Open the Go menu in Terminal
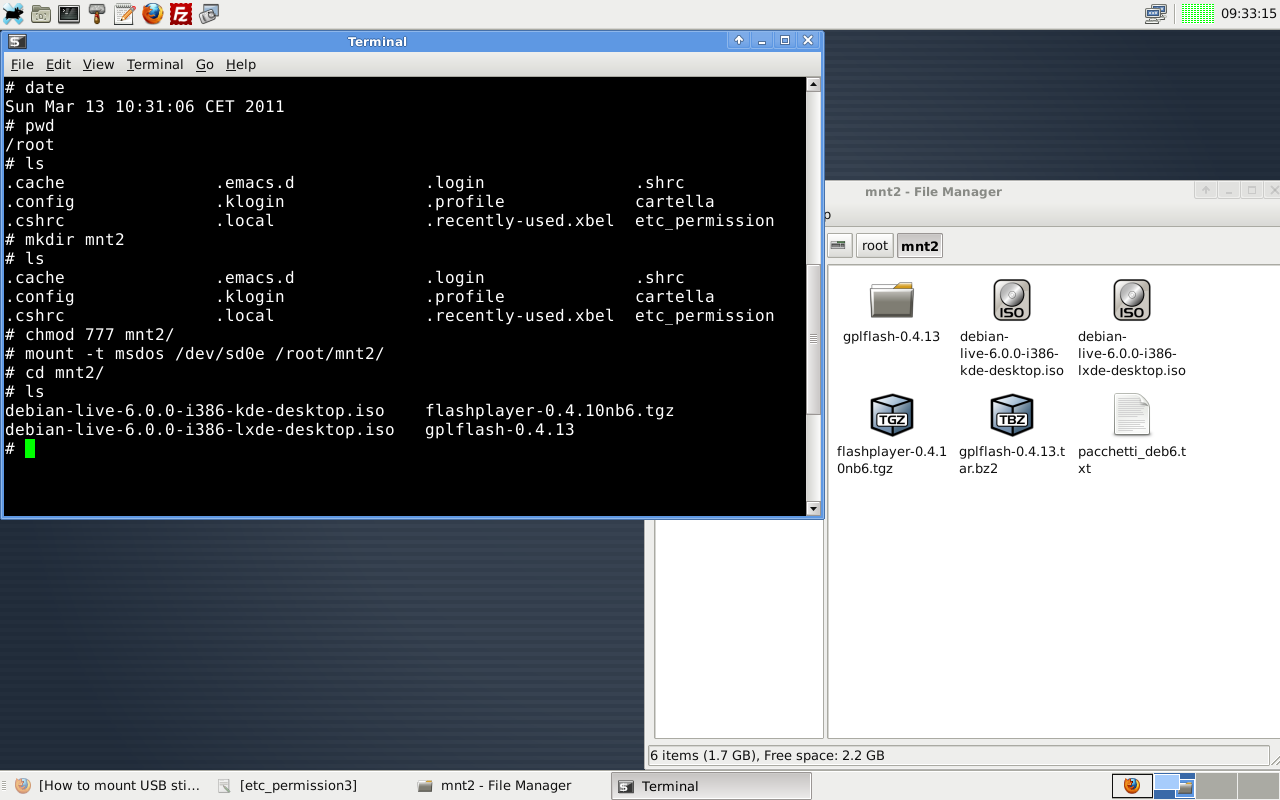Viewport: 1280px width, 800px height. pyautogui.click(x=204, y=64)
